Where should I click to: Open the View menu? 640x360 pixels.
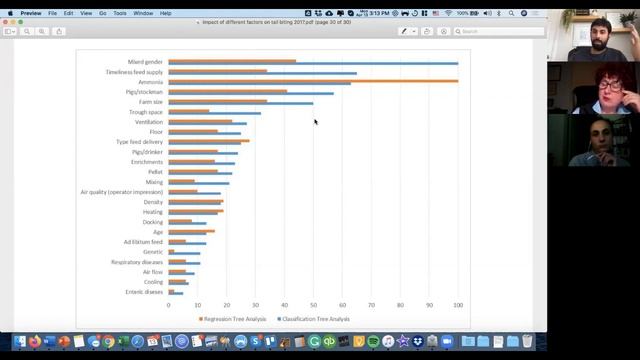[x=86, y=13]
